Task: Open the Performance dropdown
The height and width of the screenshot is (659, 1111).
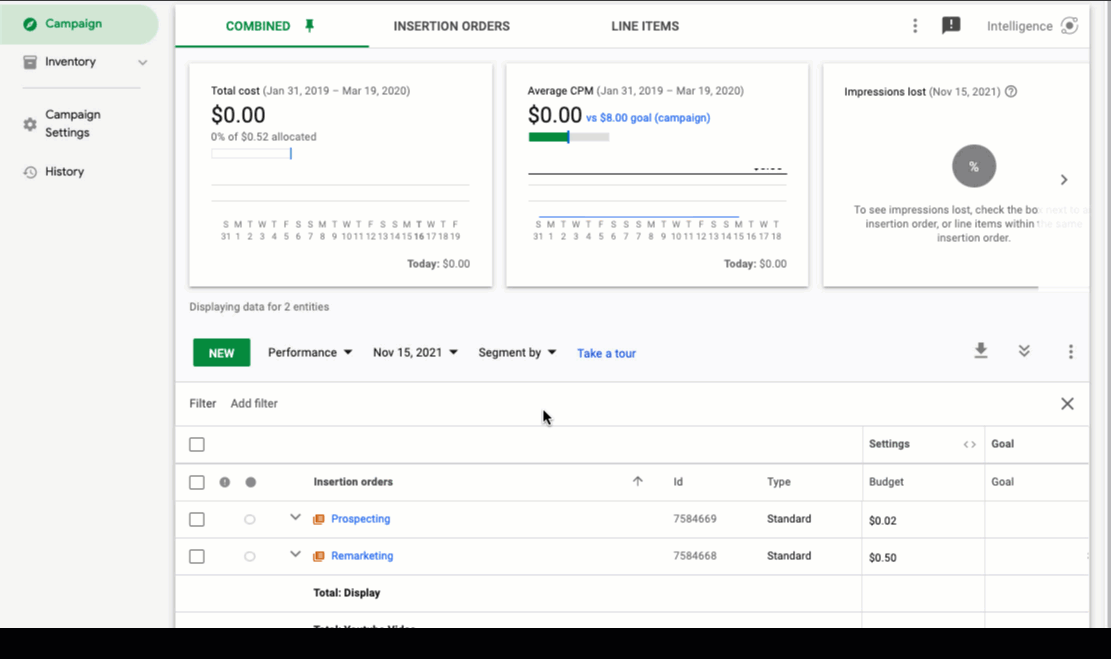Action: click(x=310, y=351)
